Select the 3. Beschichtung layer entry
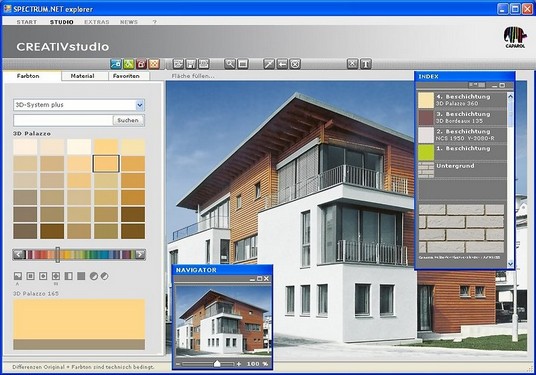This screenshot has width=536, height=375. click(x=462, y=117)
